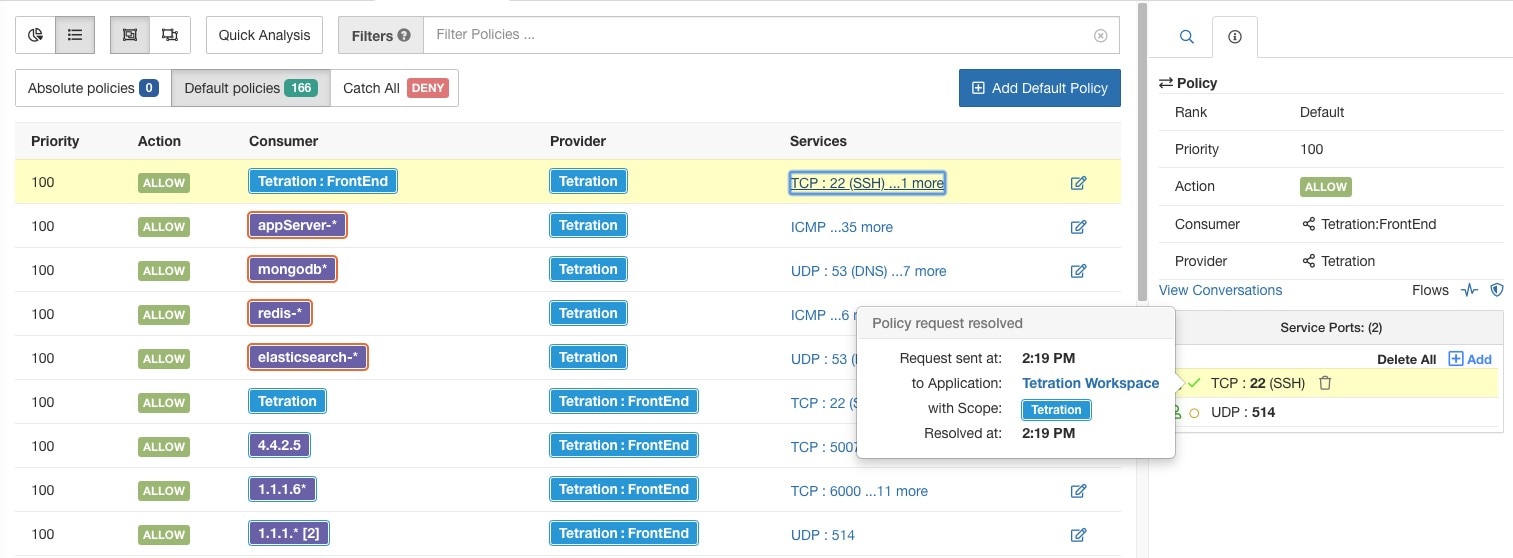
Task: Click the Tetration scope tag in the popup
Action: click(1056, 410)
